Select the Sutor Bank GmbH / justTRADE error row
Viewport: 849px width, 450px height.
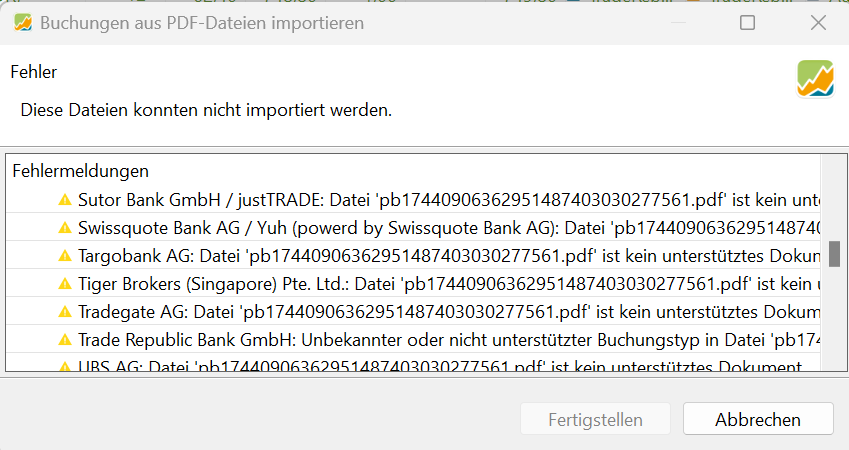[x=414, y=200]
